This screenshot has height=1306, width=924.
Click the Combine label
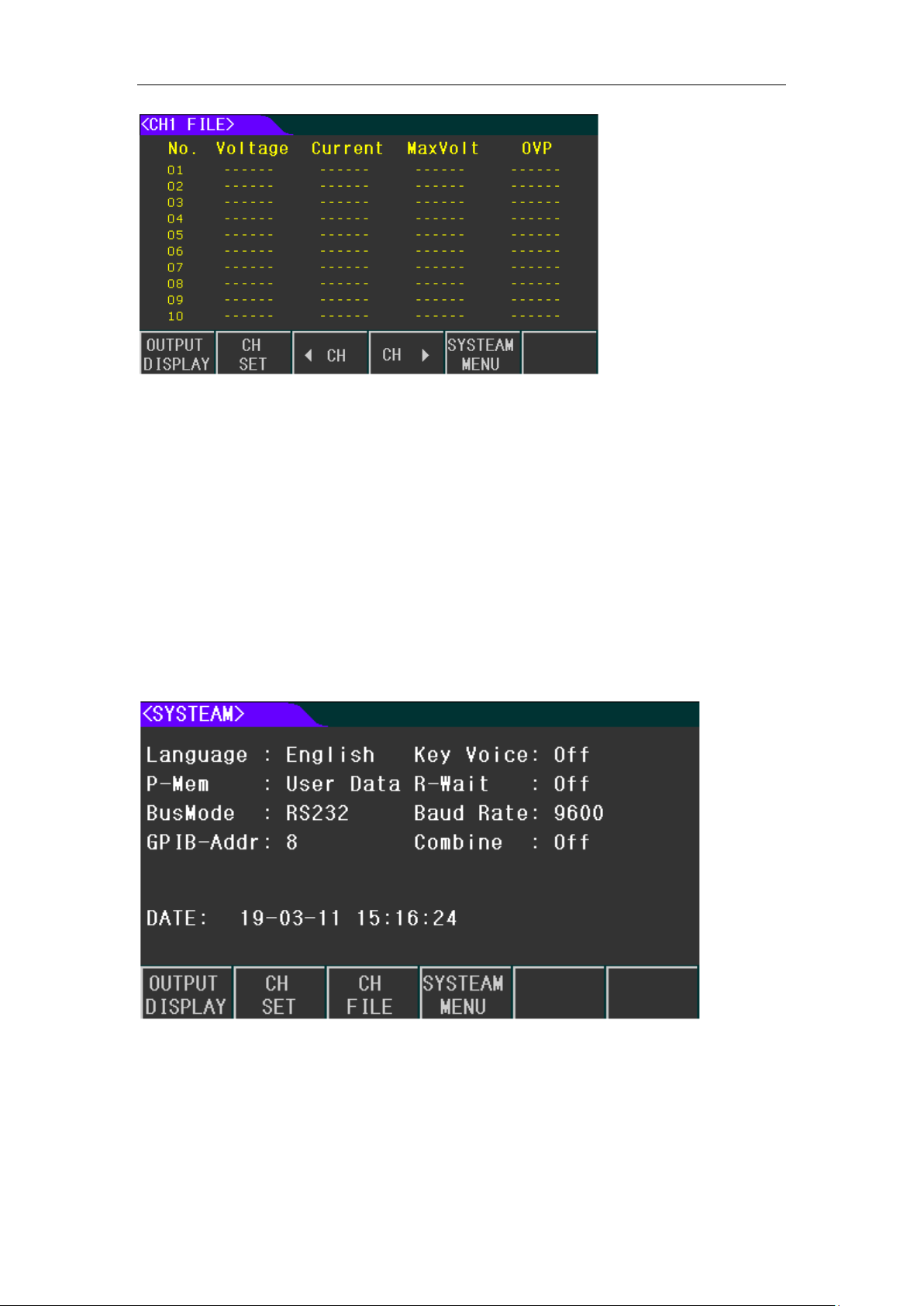point(458,843)
